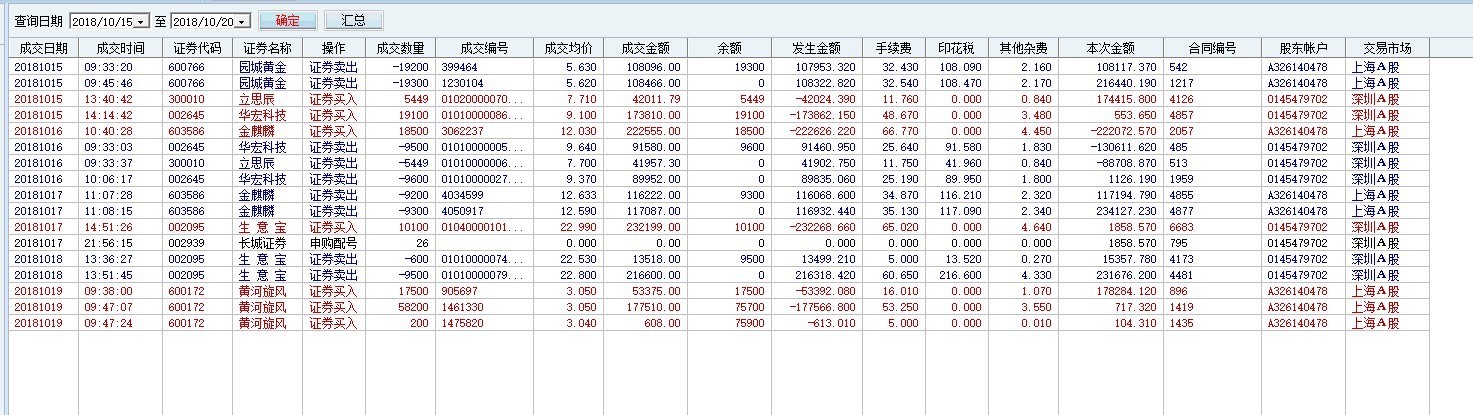1473x415 pixels.
Task: Select the row with time 09:45:46
Action: [x=720, y=83]
